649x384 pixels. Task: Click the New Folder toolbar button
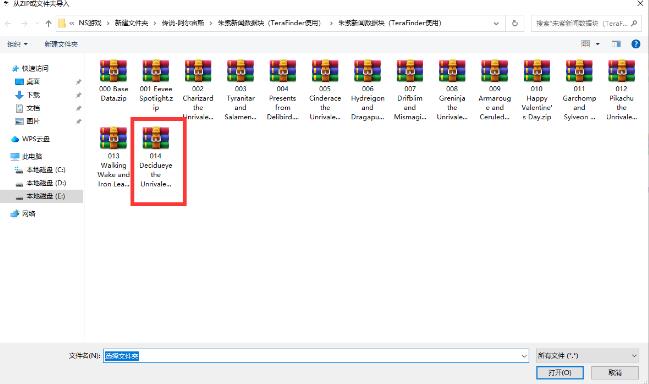[61, 44]
